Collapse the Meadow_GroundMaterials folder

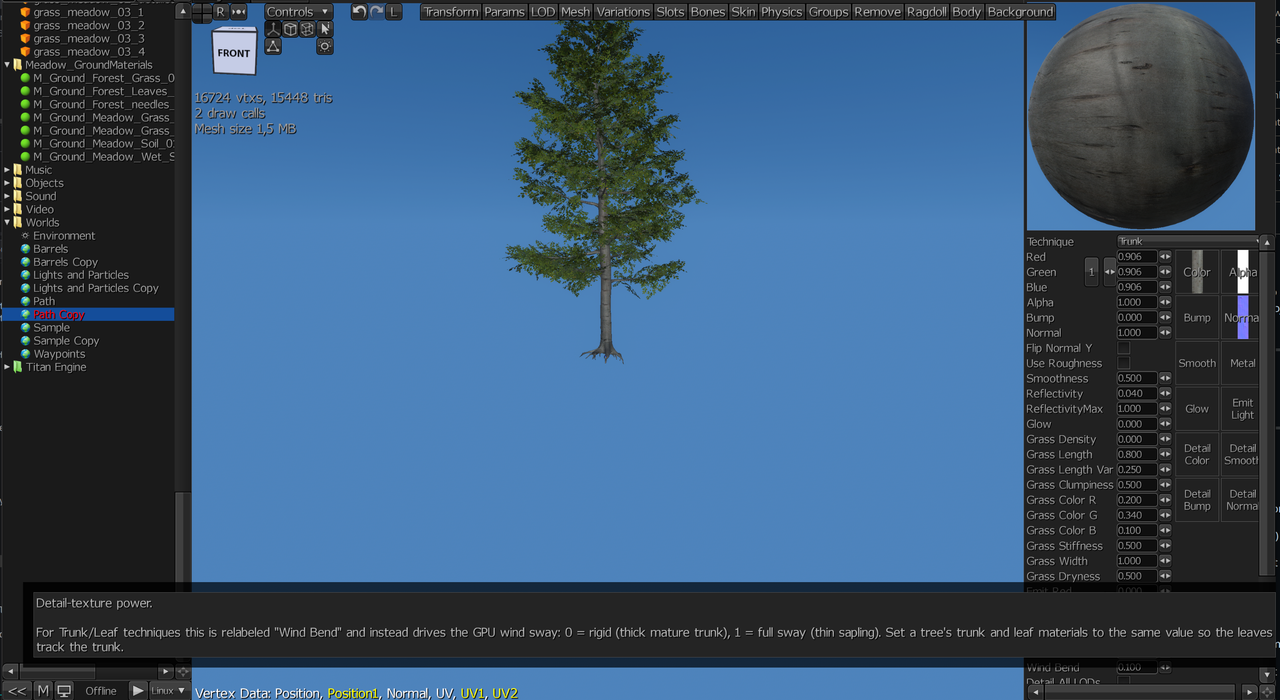click(7, 65)
